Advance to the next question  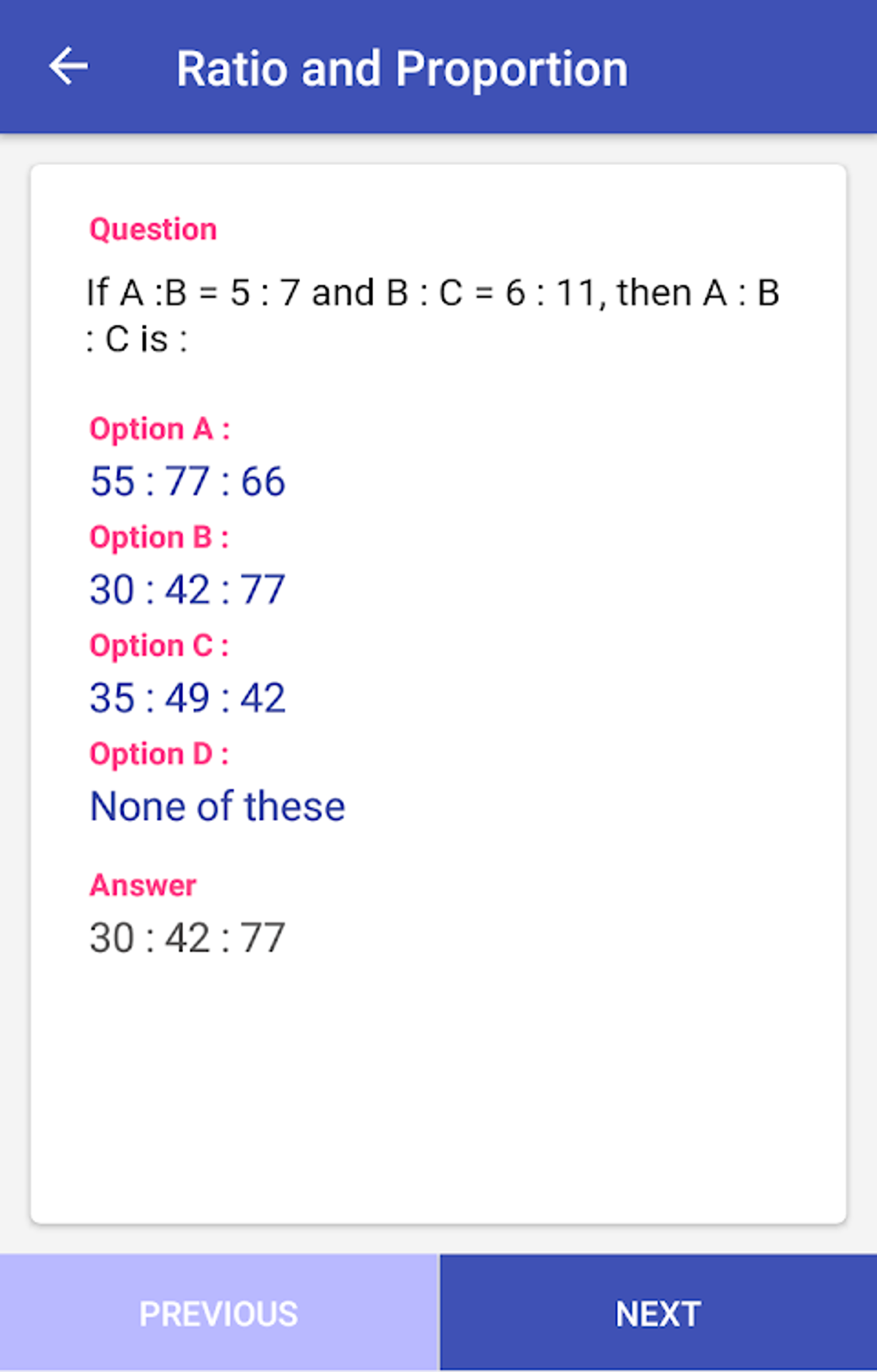(657, 1313)
